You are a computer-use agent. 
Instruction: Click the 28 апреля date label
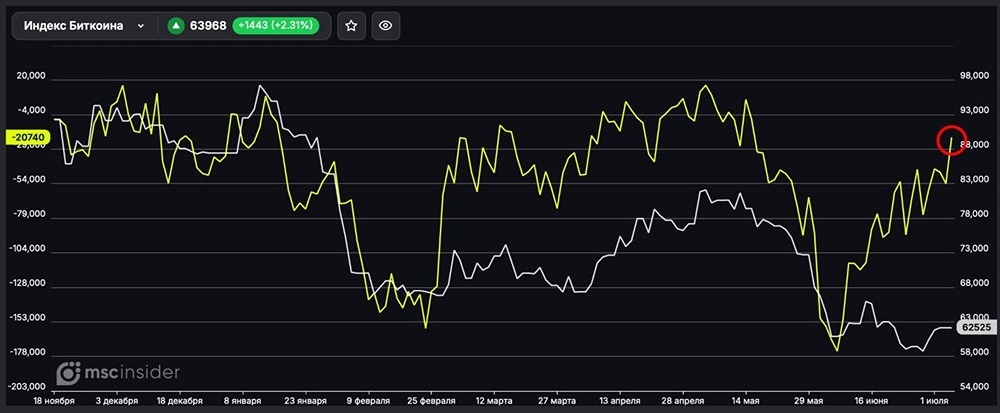point(682,402)
